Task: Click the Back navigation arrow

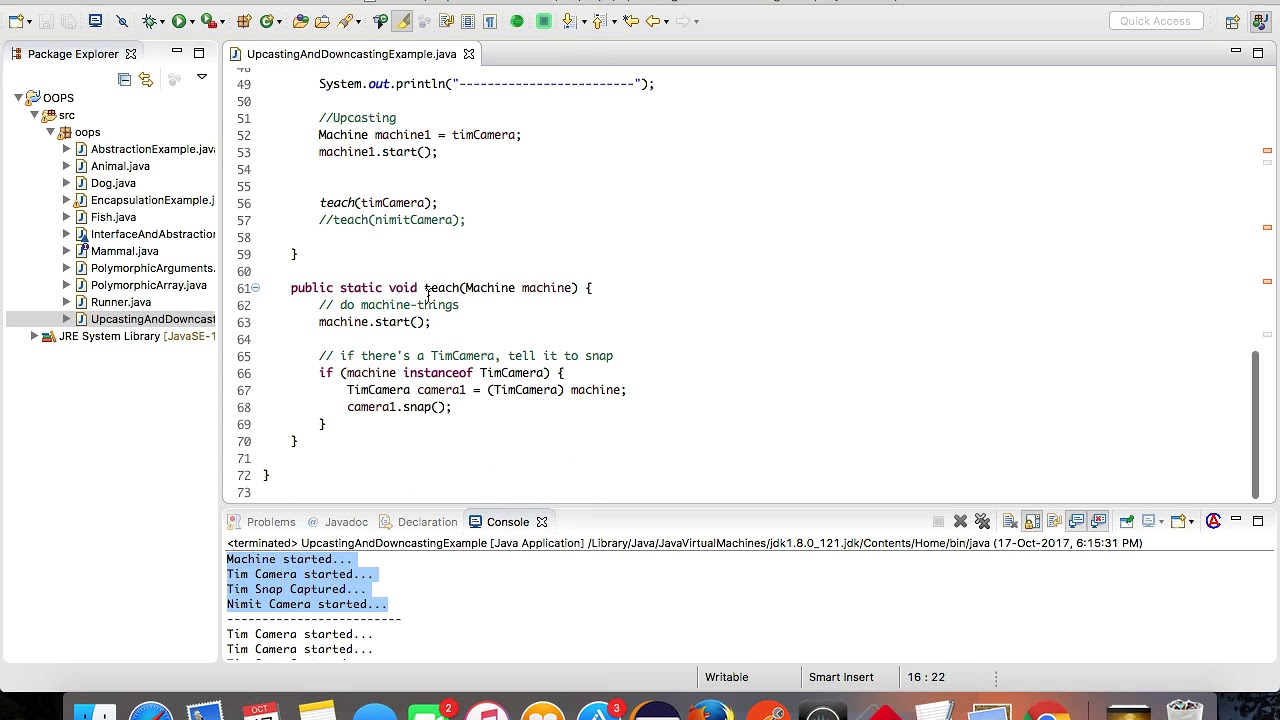Action: [653, 21]
